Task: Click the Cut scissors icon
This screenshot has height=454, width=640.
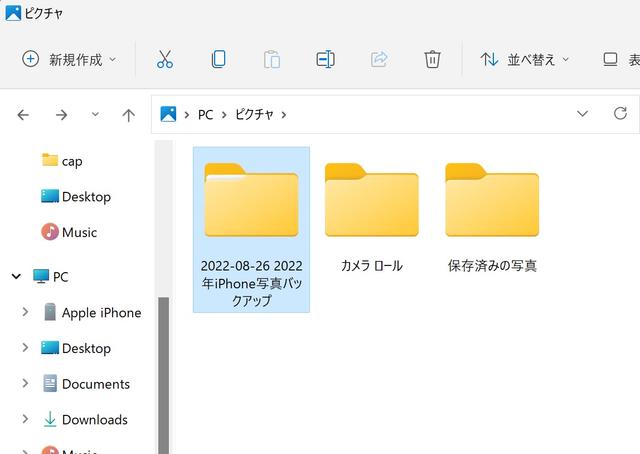Action: coord(165,59)
